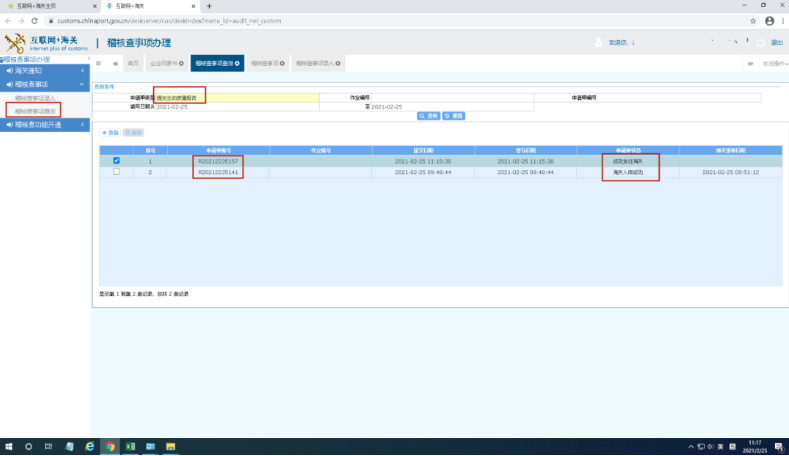Click the 重置 reset button

click(453, 116)
